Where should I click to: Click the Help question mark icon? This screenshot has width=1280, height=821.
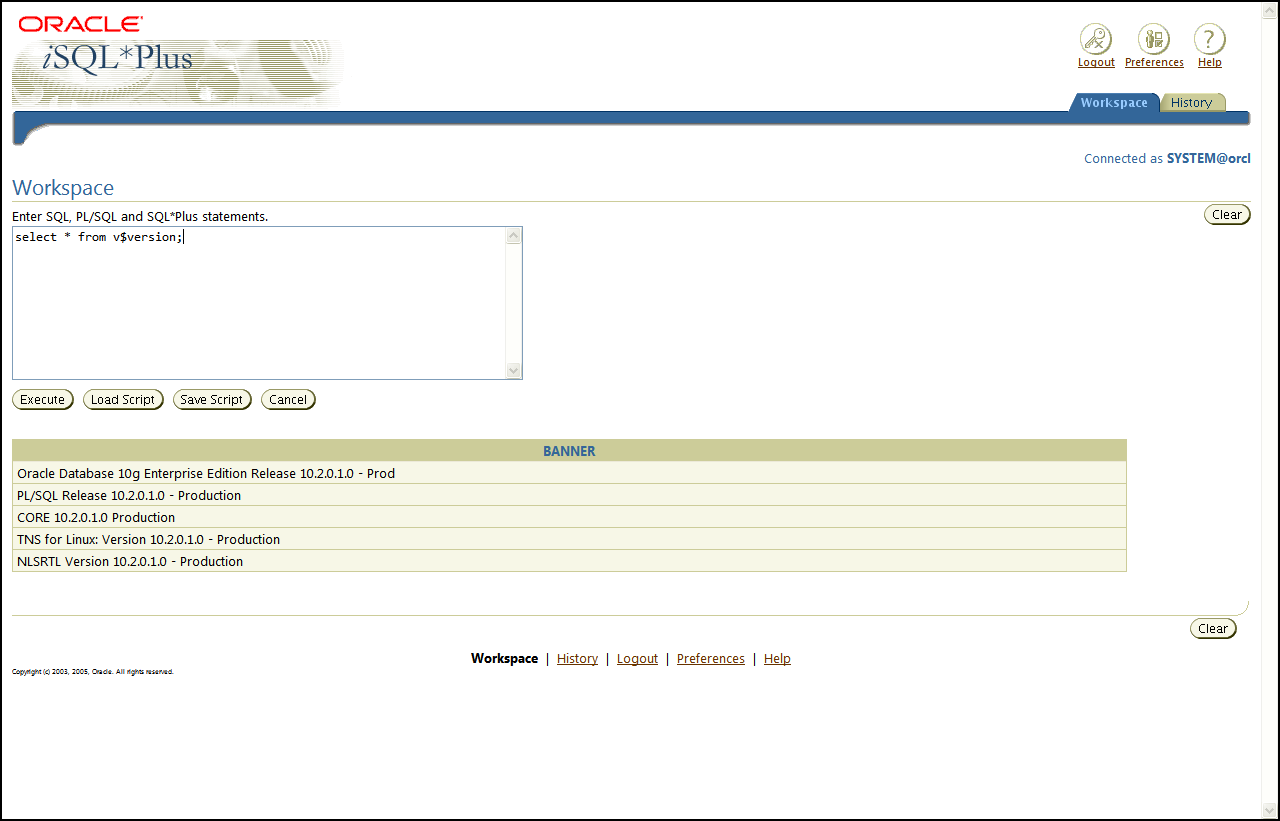click(x=1210, y=40)
